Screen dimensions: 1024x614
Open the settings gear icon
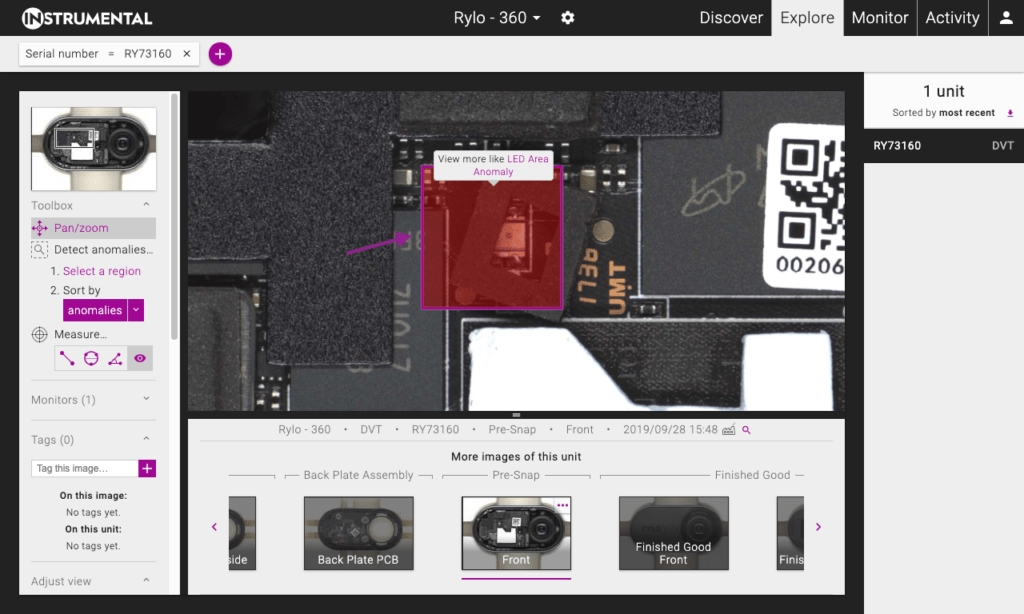coord(568,18)
